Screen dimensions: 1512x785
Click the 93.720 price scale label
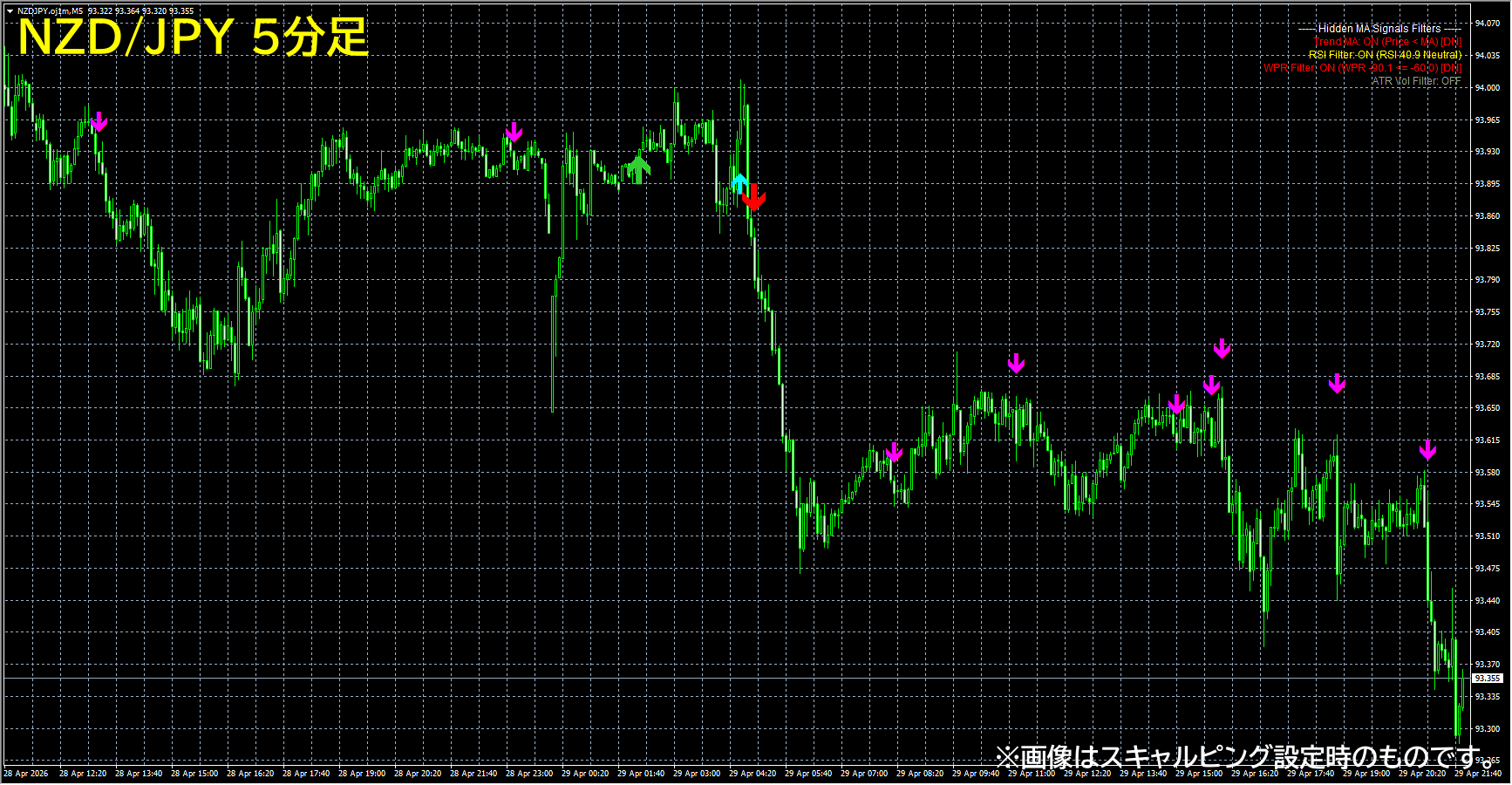[1488, 345]
